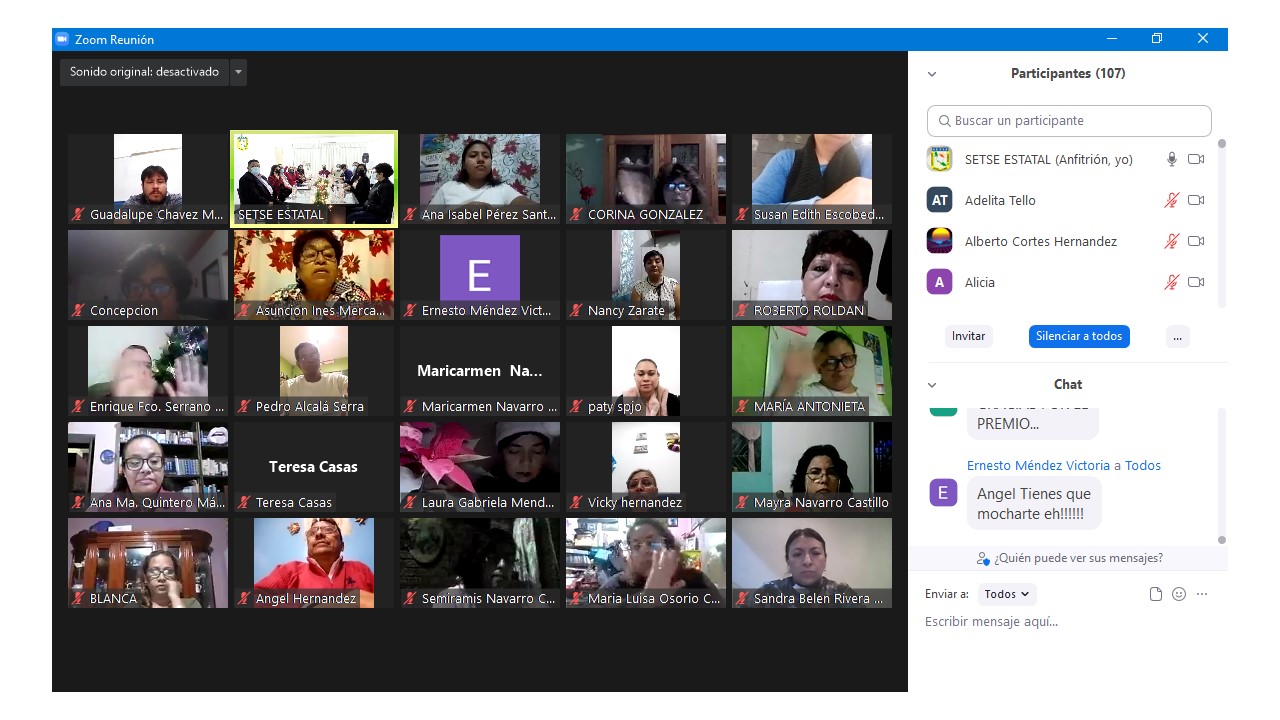The width and height of the screenshot is (1280, 720).
Task: Open more participant options ellipsis button
Action: click(x=1177, y=336)
